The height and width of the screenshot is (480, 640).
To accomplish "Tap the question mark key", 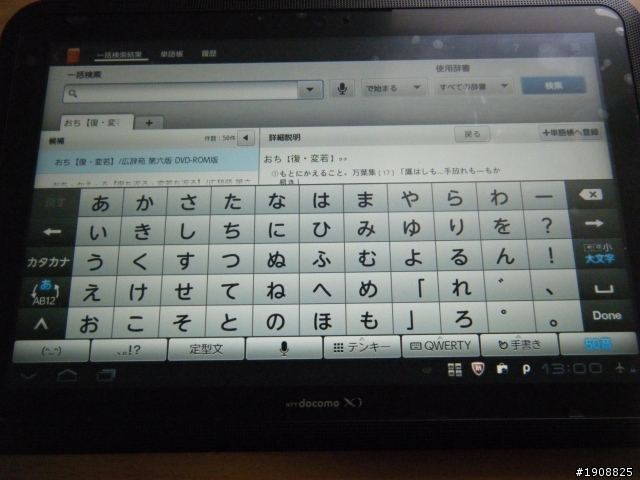I will 547,225.
